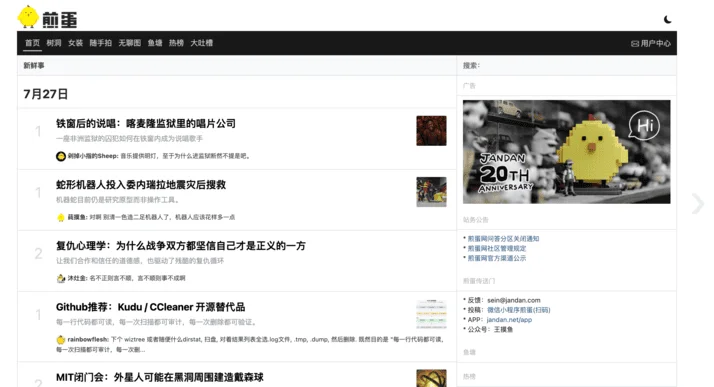Follow the jandan.net/app link

coord(509,320)
